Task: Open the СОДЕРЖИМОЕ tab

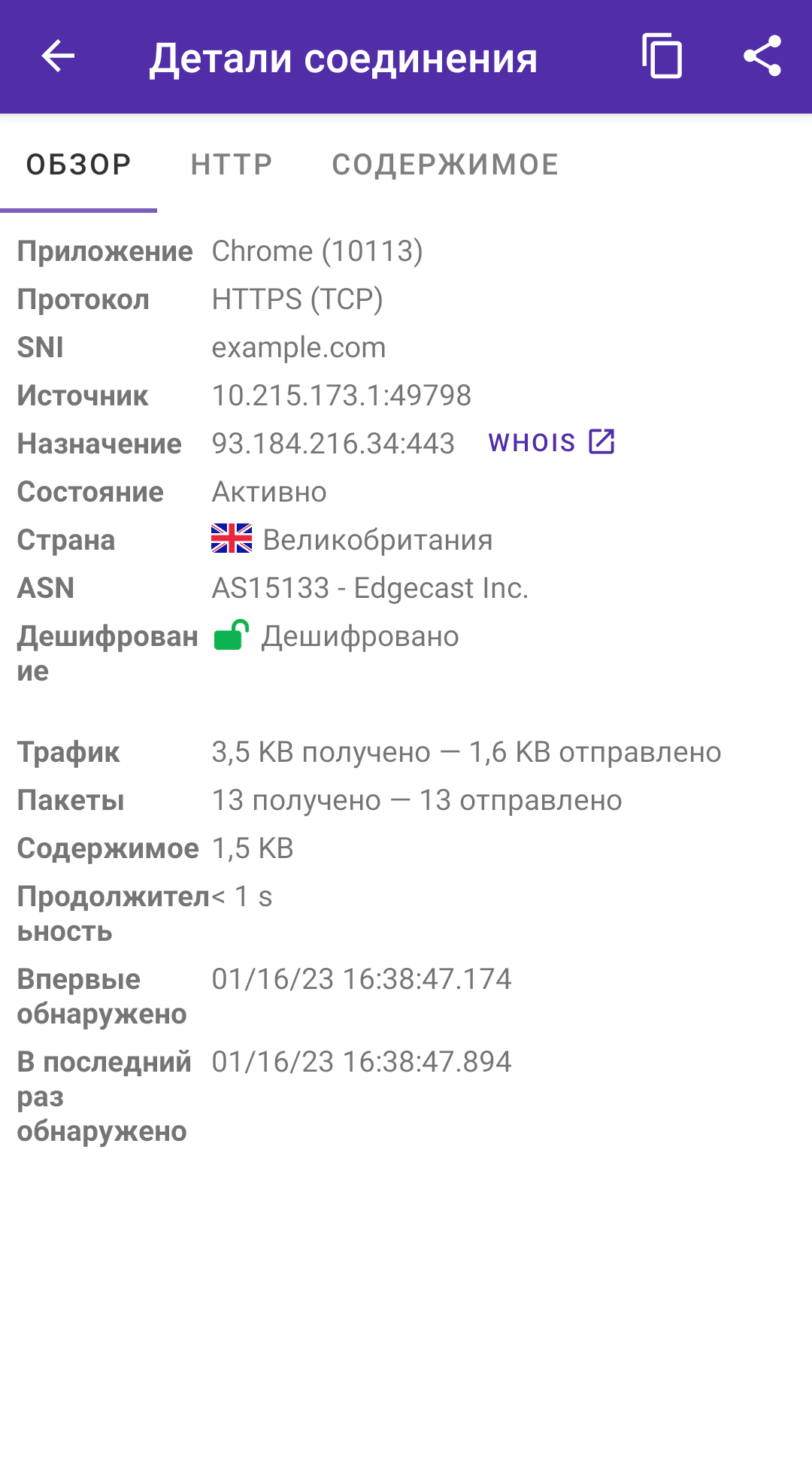Action: 446,165
